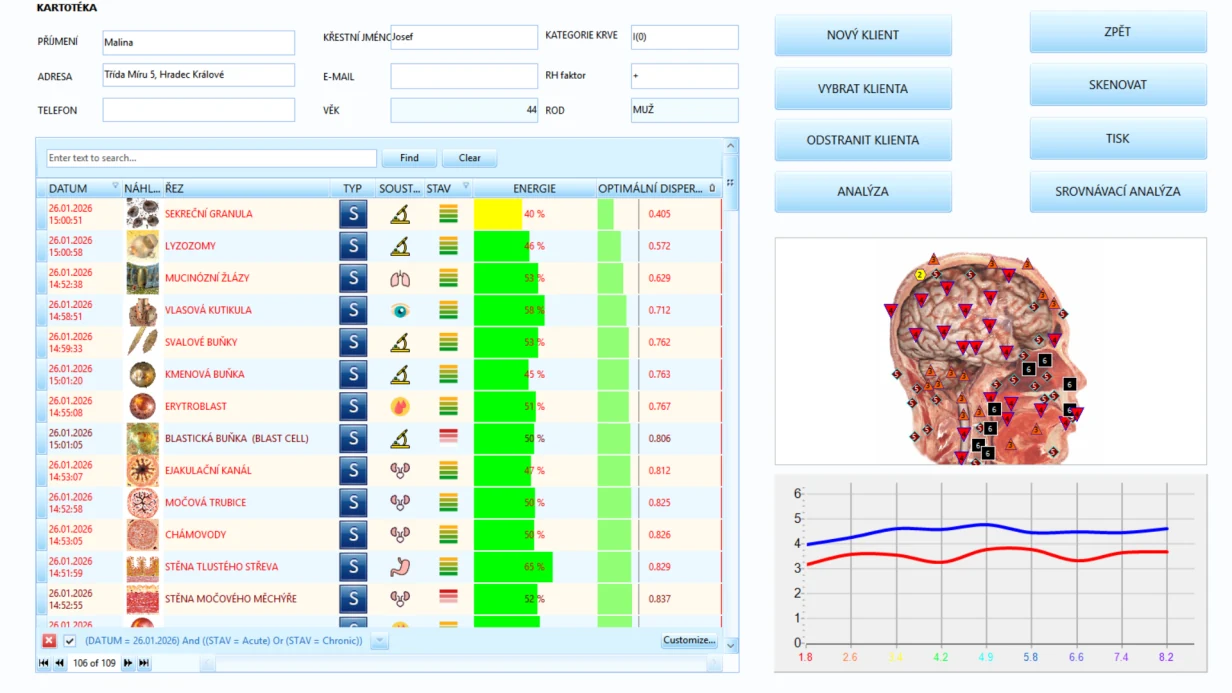Viewport: 1232px width, 693px height.
Task: Click the red X to remove the filter
Action: pos(49,641)
